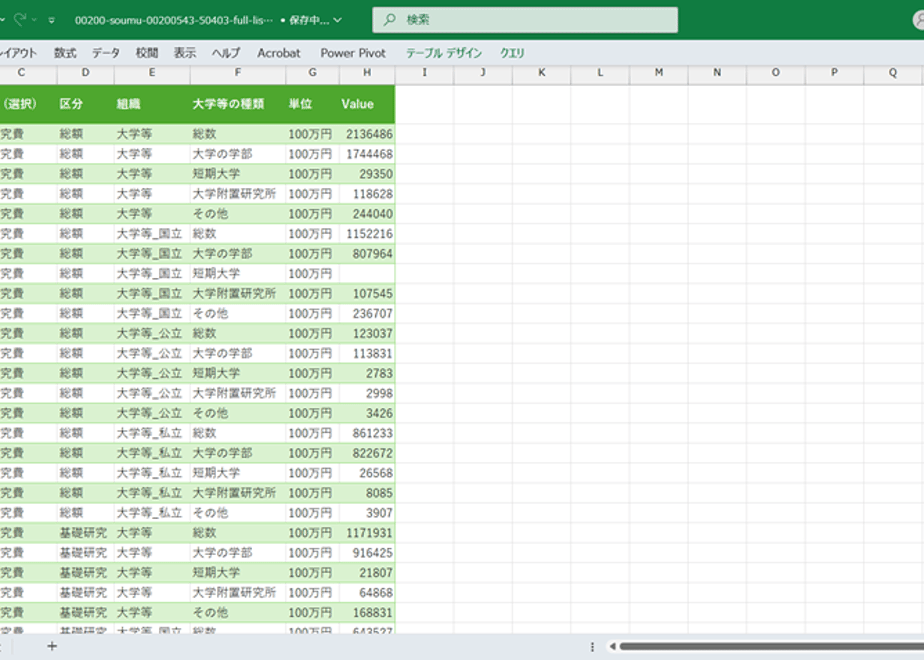Viewport: 924px width, 660px height.
Task: Select the cell with value 2783
Action: [x=367, y=374]
